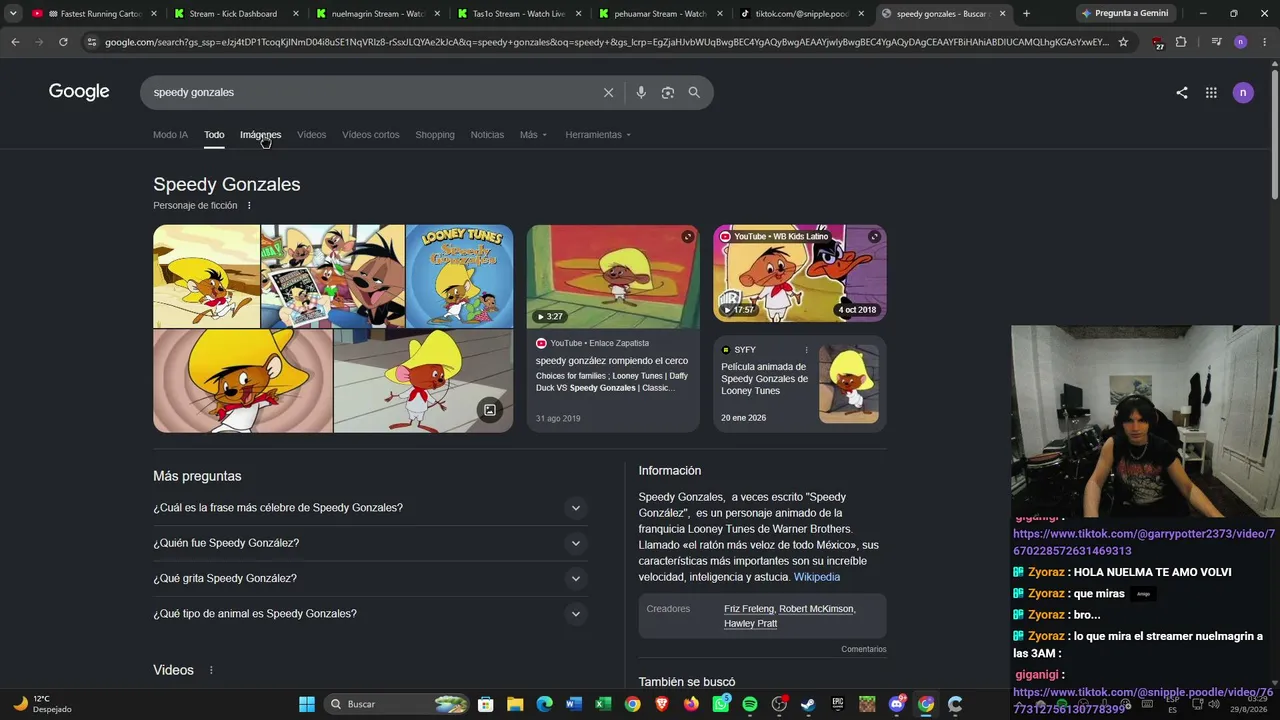Open the Videos search tab

pos(311,135)
